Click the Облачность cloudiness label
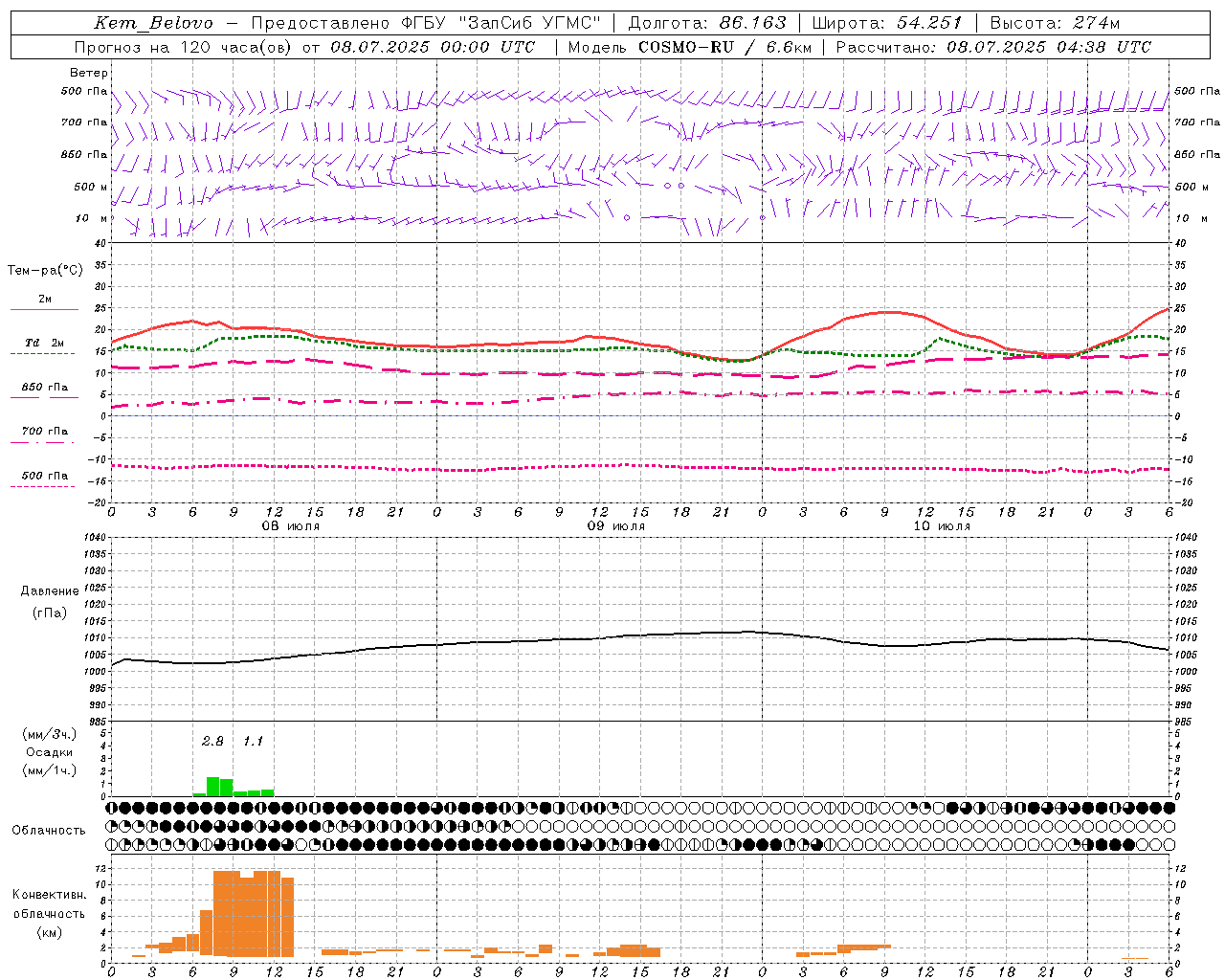Image resolution: width=1225 pixels, height=980 pixels. pyautogui.click(x=49, y=830)
